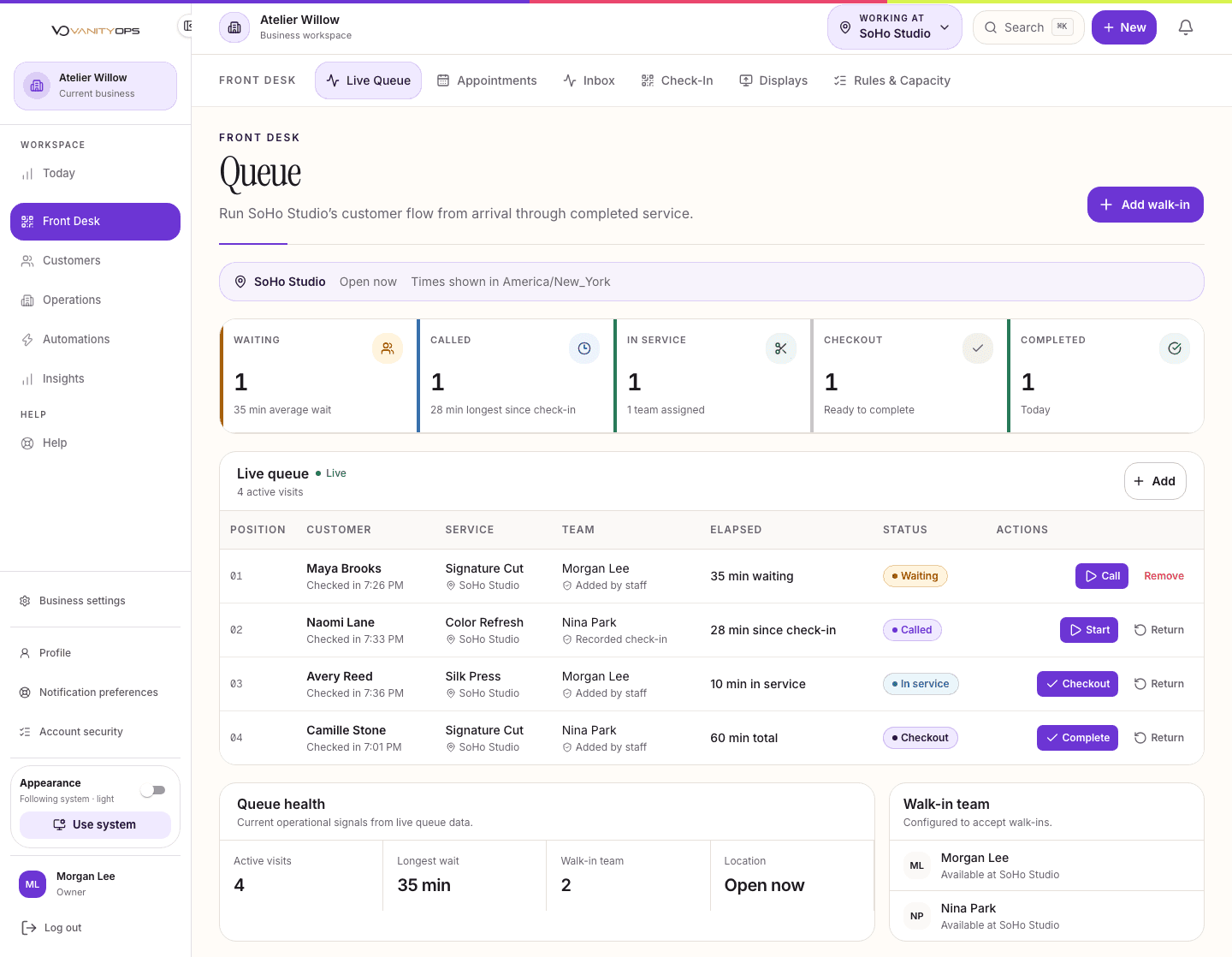
Task: Click the Completed card circle-check icon
Action: tap(1175, 348)
